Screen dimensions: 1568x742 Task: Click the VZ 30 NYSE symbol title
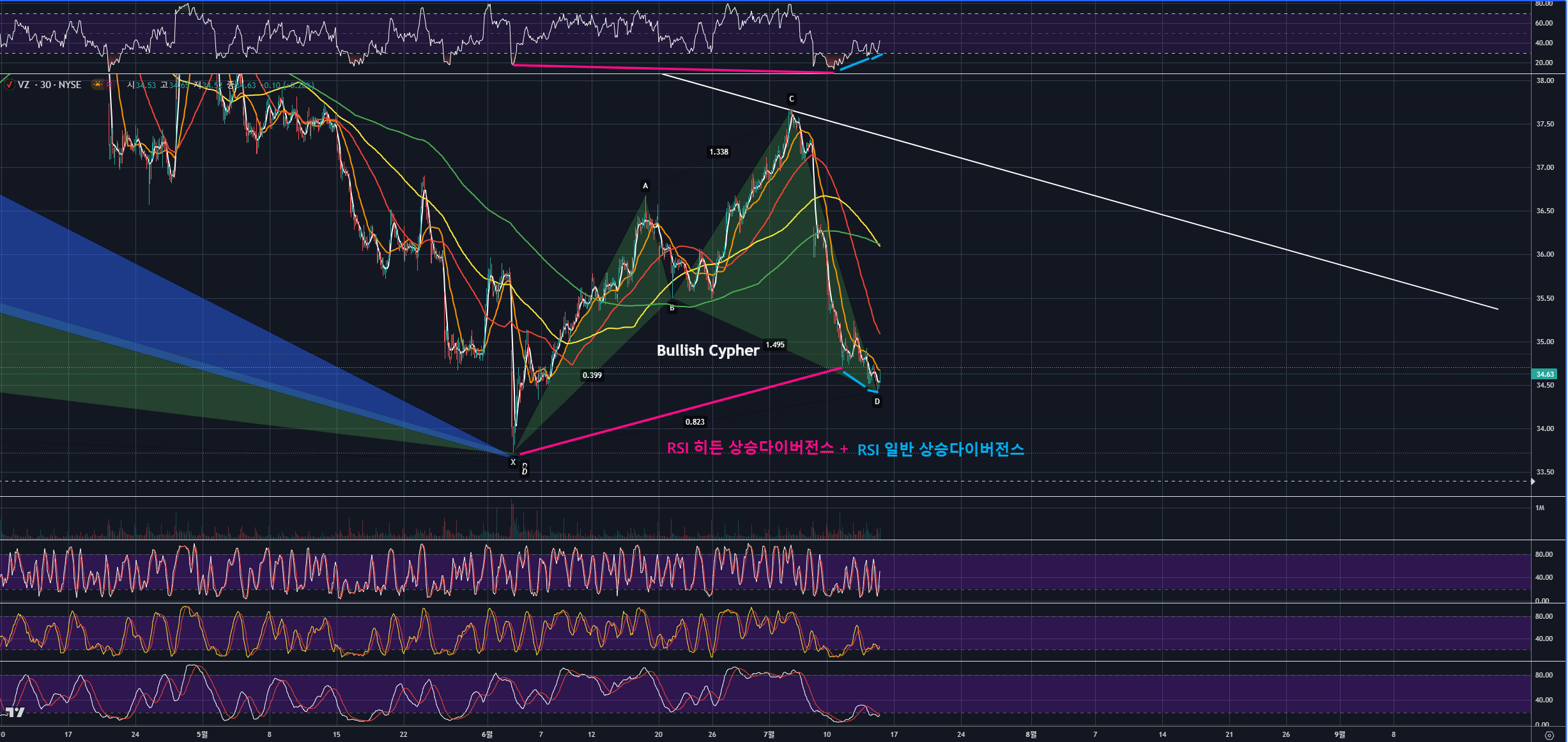pos(49,85)
